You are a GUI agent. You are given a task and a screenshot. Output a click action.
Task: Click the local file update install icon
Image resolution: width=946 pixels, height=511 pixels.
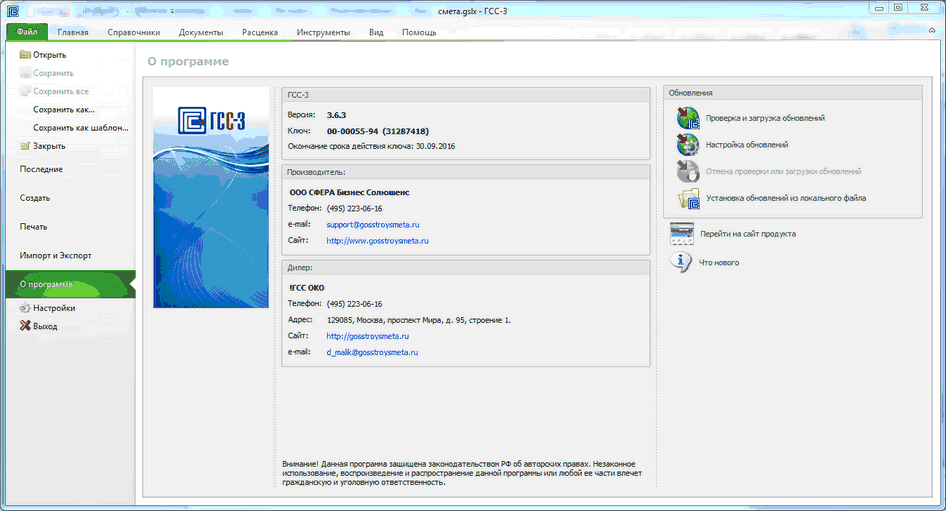[x=688, y=198]
